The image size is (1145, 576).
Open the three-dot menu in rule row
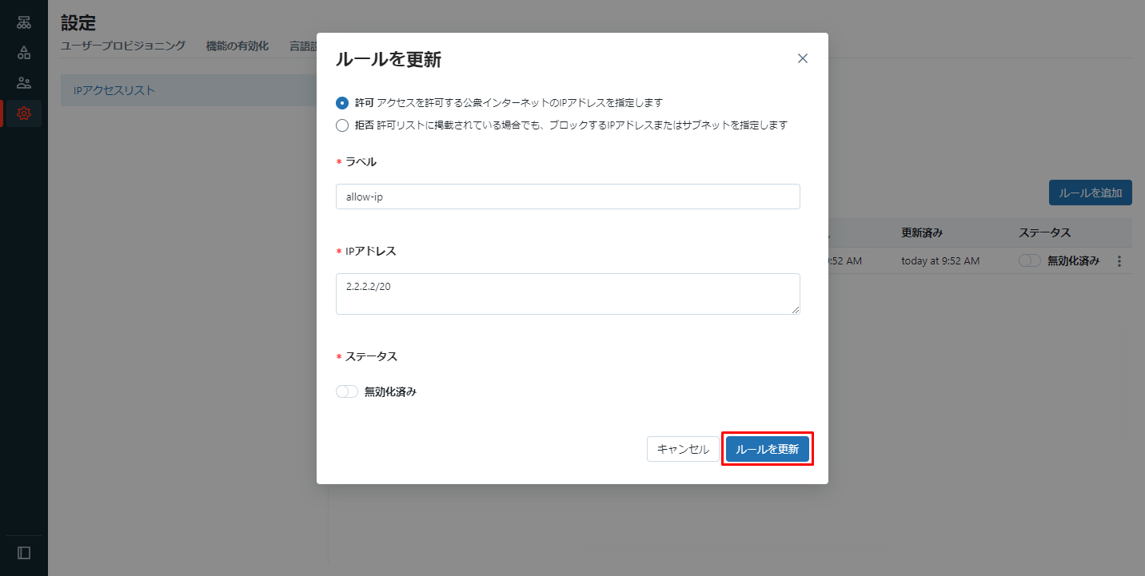[x=1119, y=261]
